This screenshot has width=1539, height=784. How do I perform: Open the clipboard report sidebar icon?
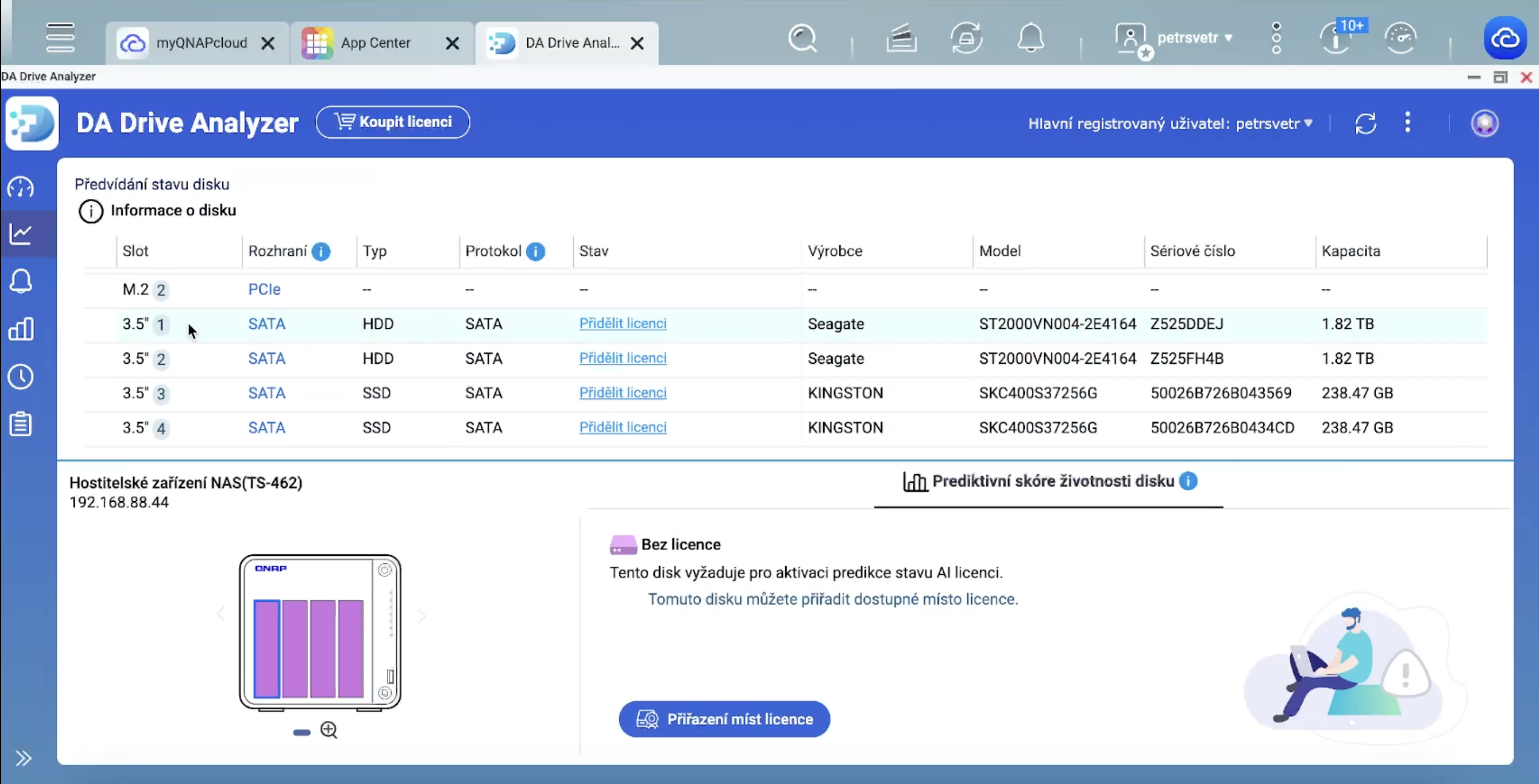[21, 424]
